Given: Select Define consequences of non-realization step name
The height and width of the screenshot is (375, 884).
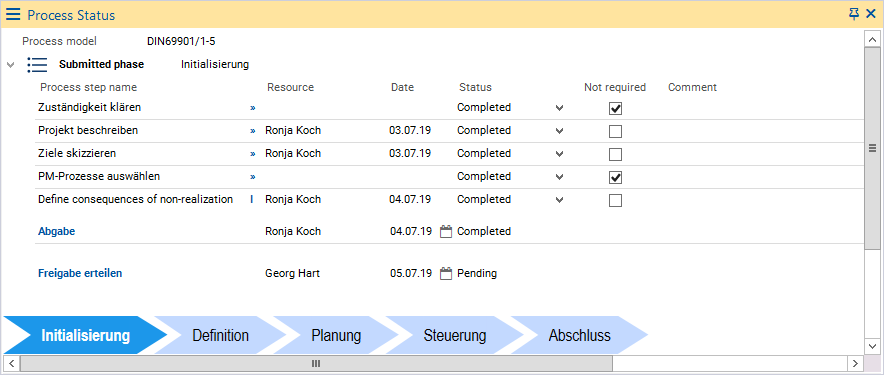Looking at the screenshot, I should (x=135, y=199).
